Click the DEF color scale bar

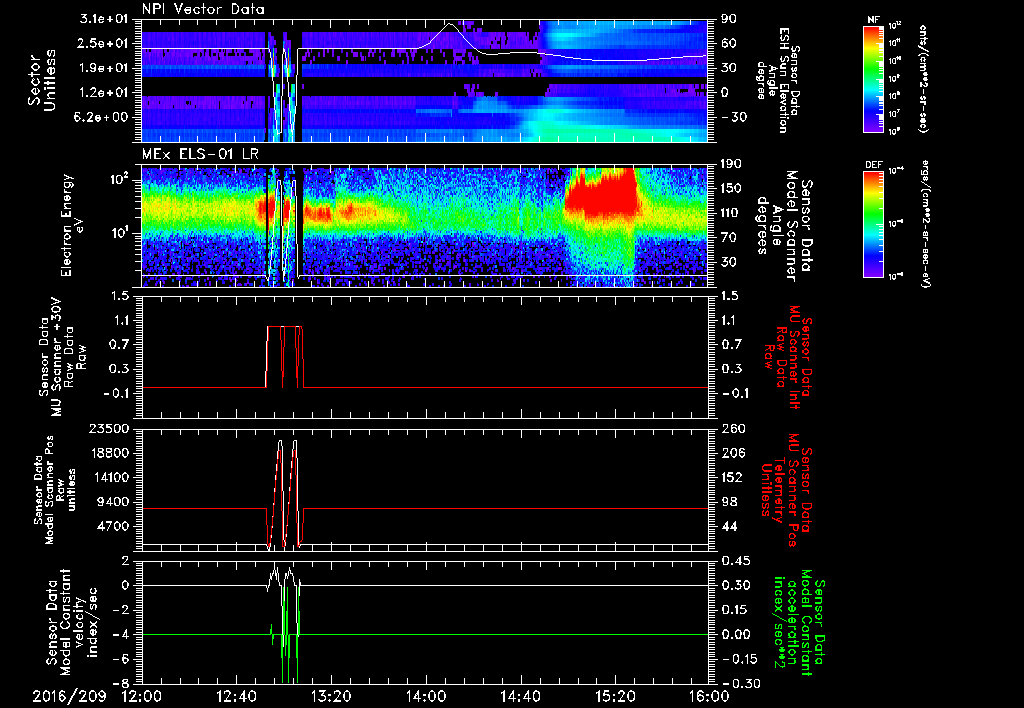[873, 224]
